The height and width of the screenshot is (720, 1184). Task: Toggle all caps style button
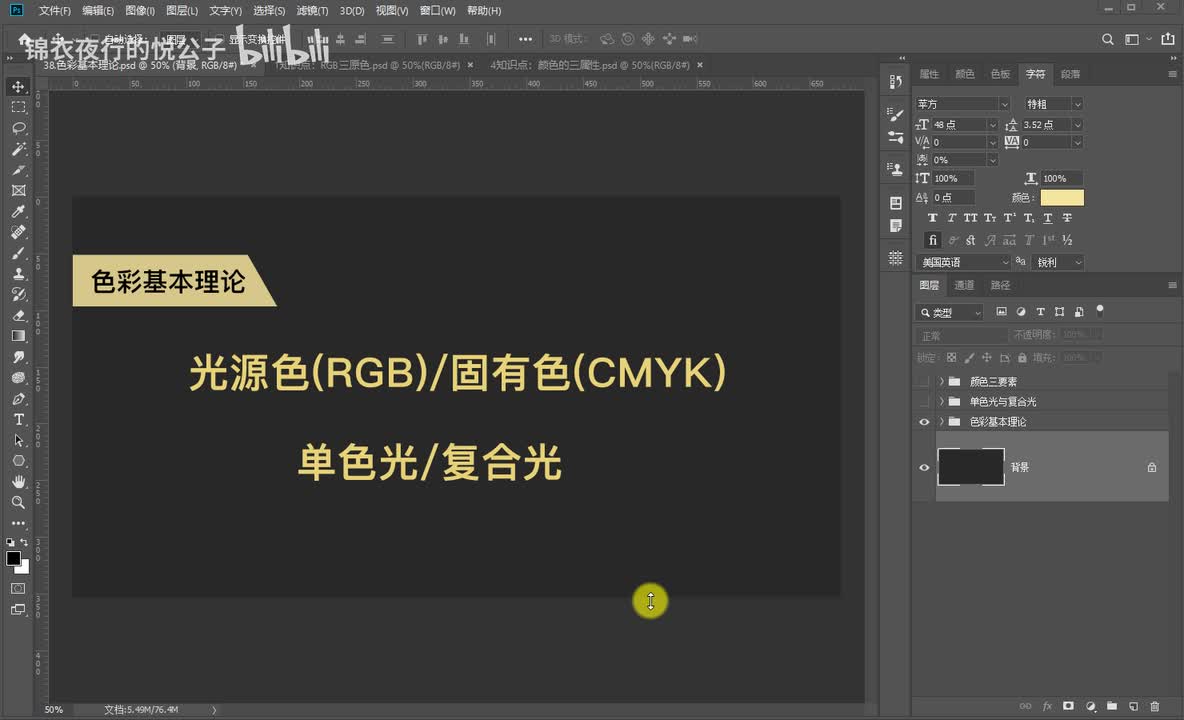click(x=970, y=218)
